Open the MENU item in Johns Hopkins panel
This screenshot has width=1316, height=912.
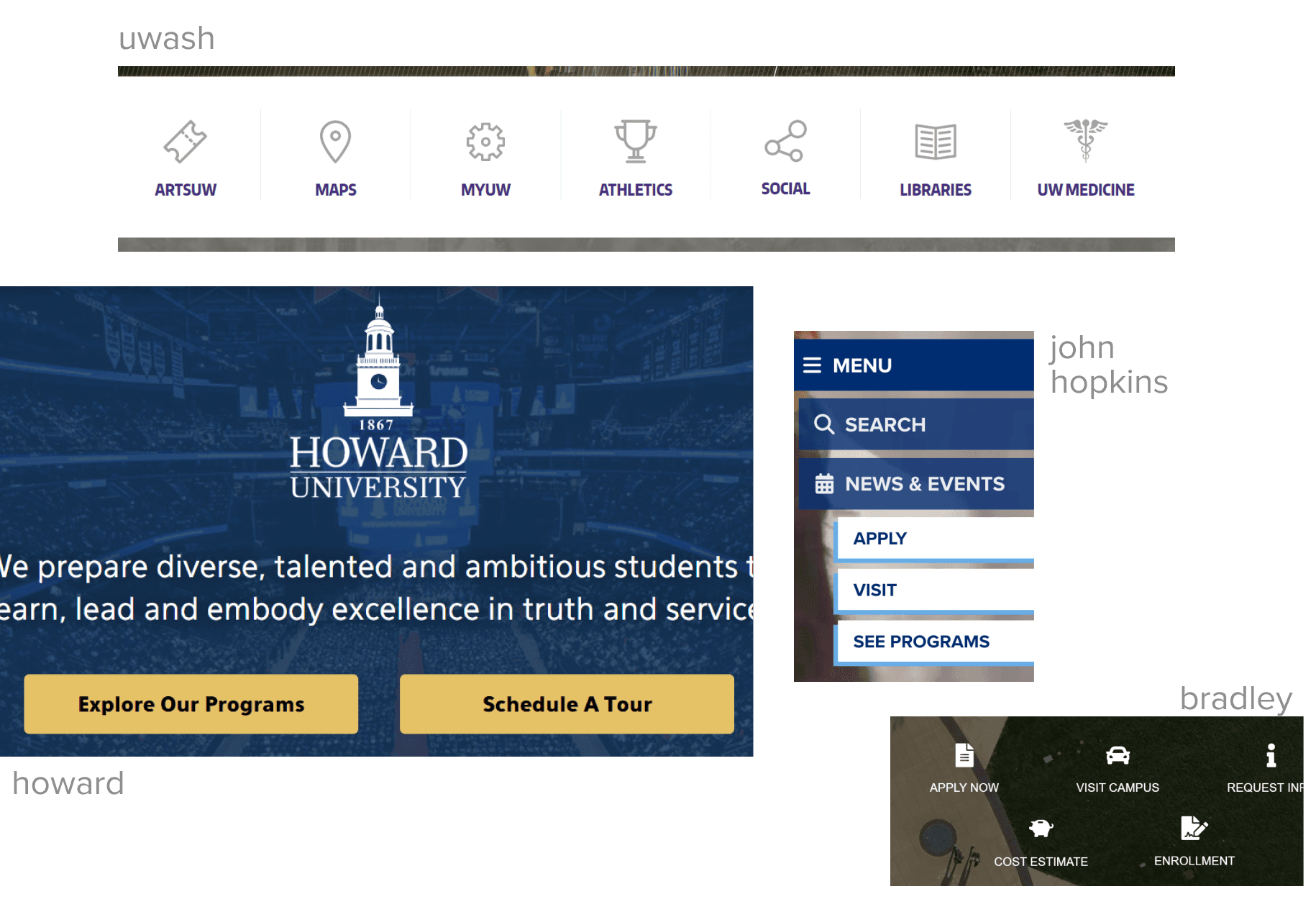(x=914, y=365)
